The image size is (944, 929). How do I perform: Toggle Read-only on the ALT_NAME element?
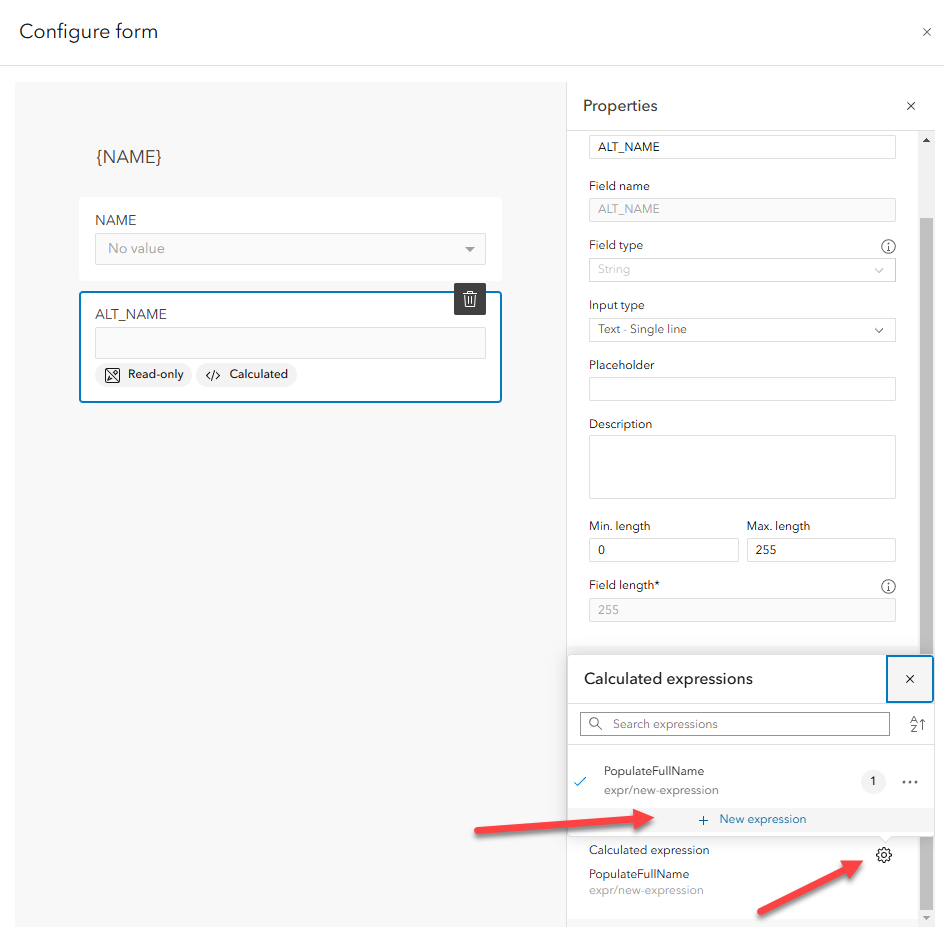coord(143,374)
